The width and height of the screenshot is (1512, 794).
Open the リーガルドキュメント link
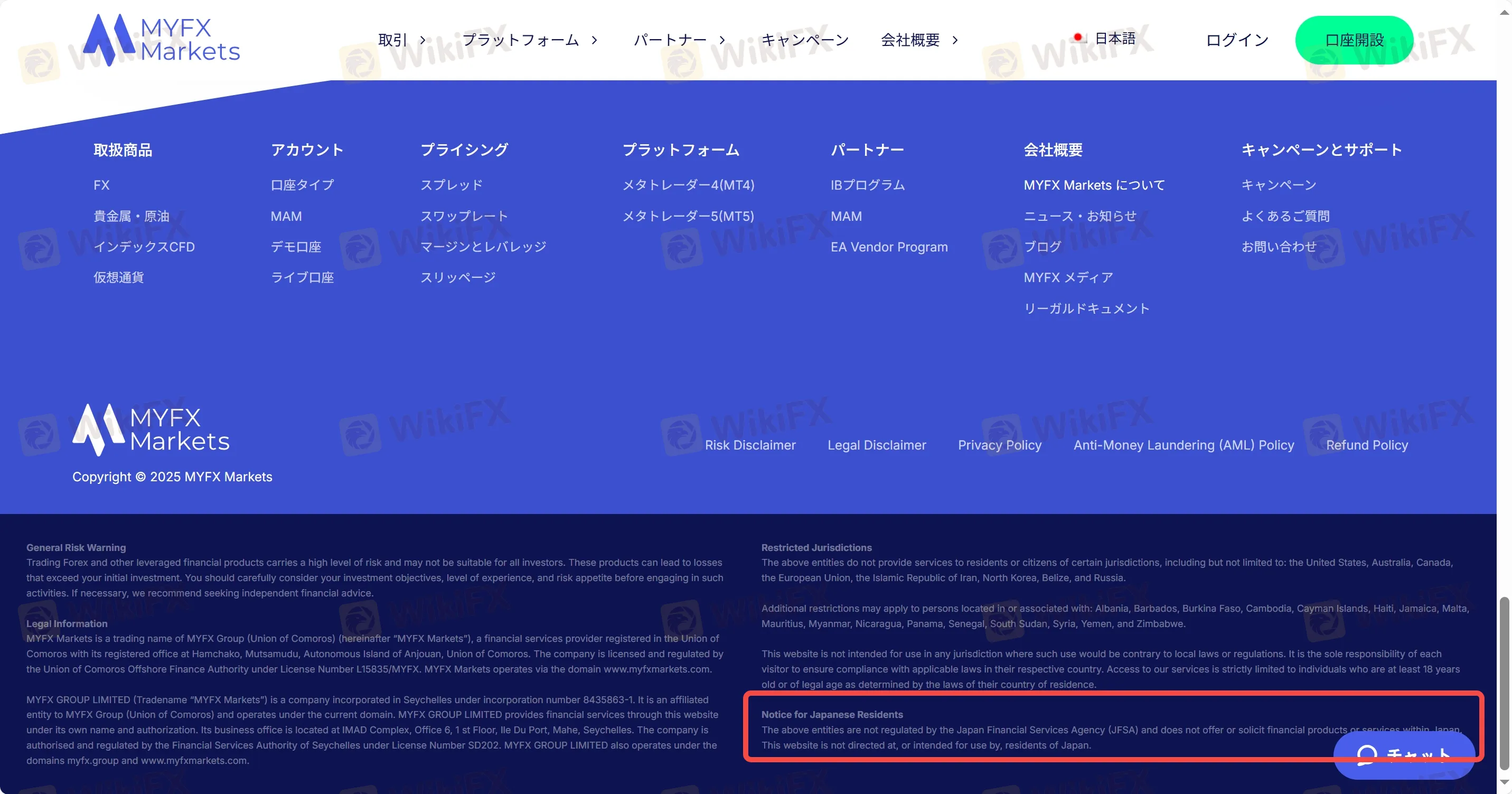1086,309
